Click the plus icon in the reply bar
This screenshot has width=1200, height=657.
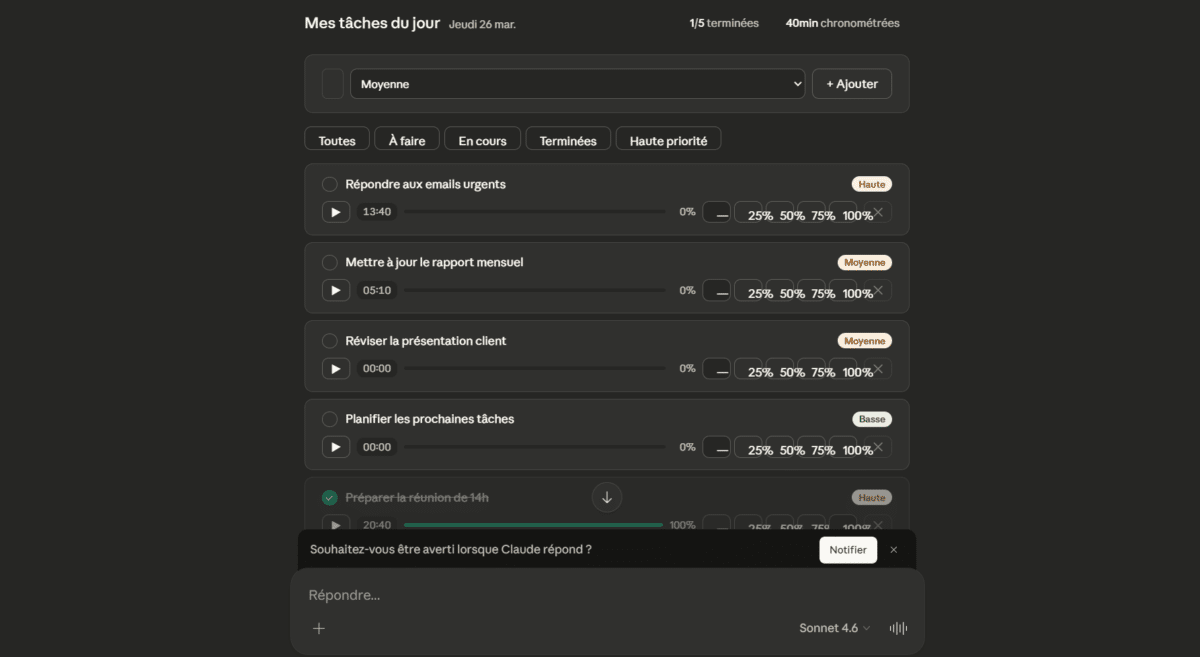pos(318,628)
